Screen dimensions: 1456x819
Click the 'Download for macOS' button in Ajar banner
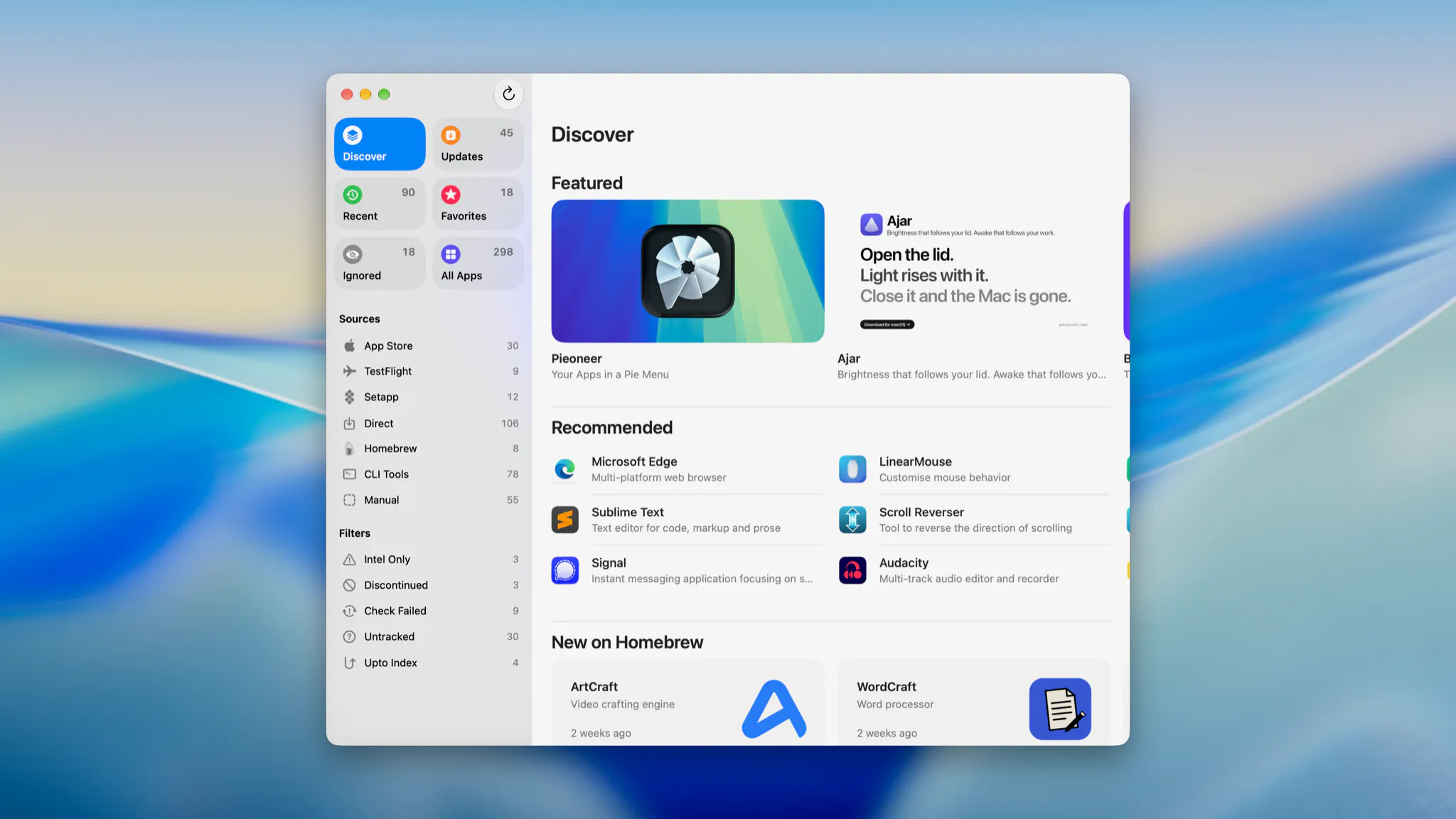coord(887,324)
